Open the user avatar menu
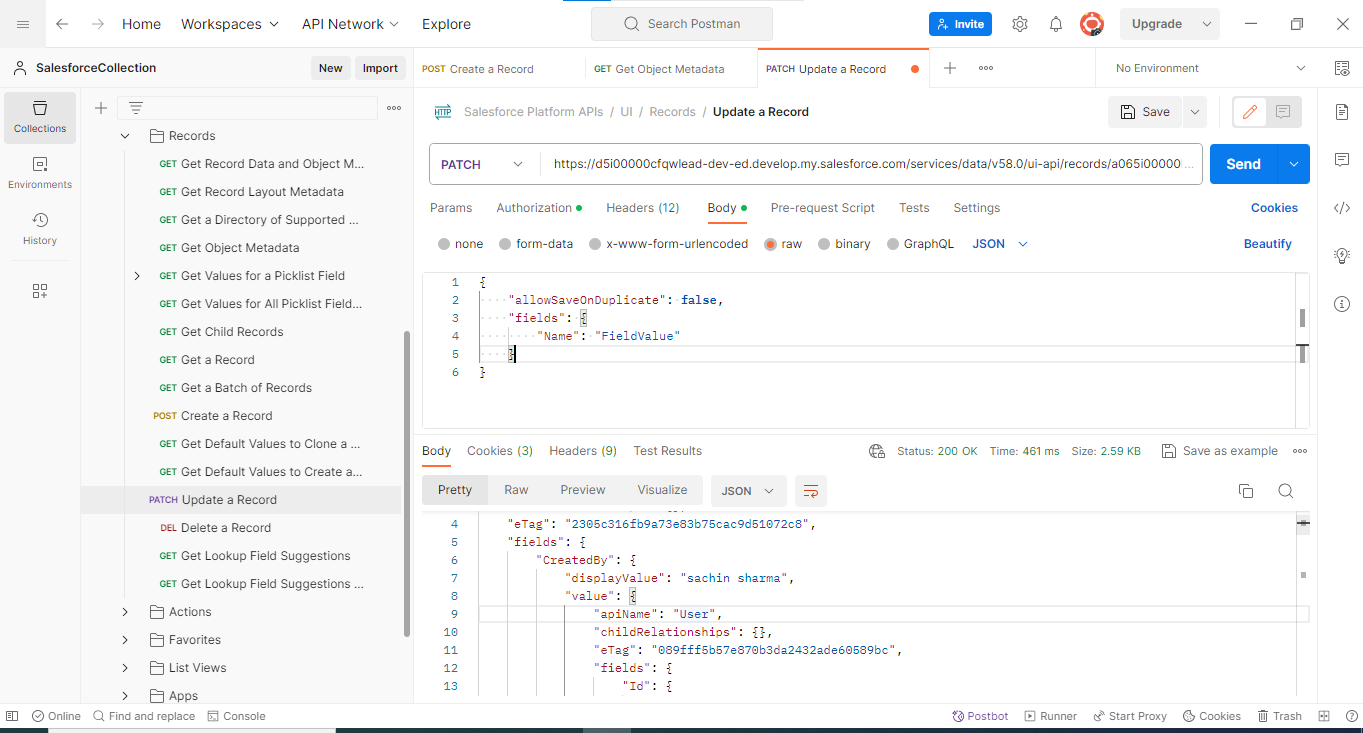This screenshot has width=1363, height=733. [1092, 24]
